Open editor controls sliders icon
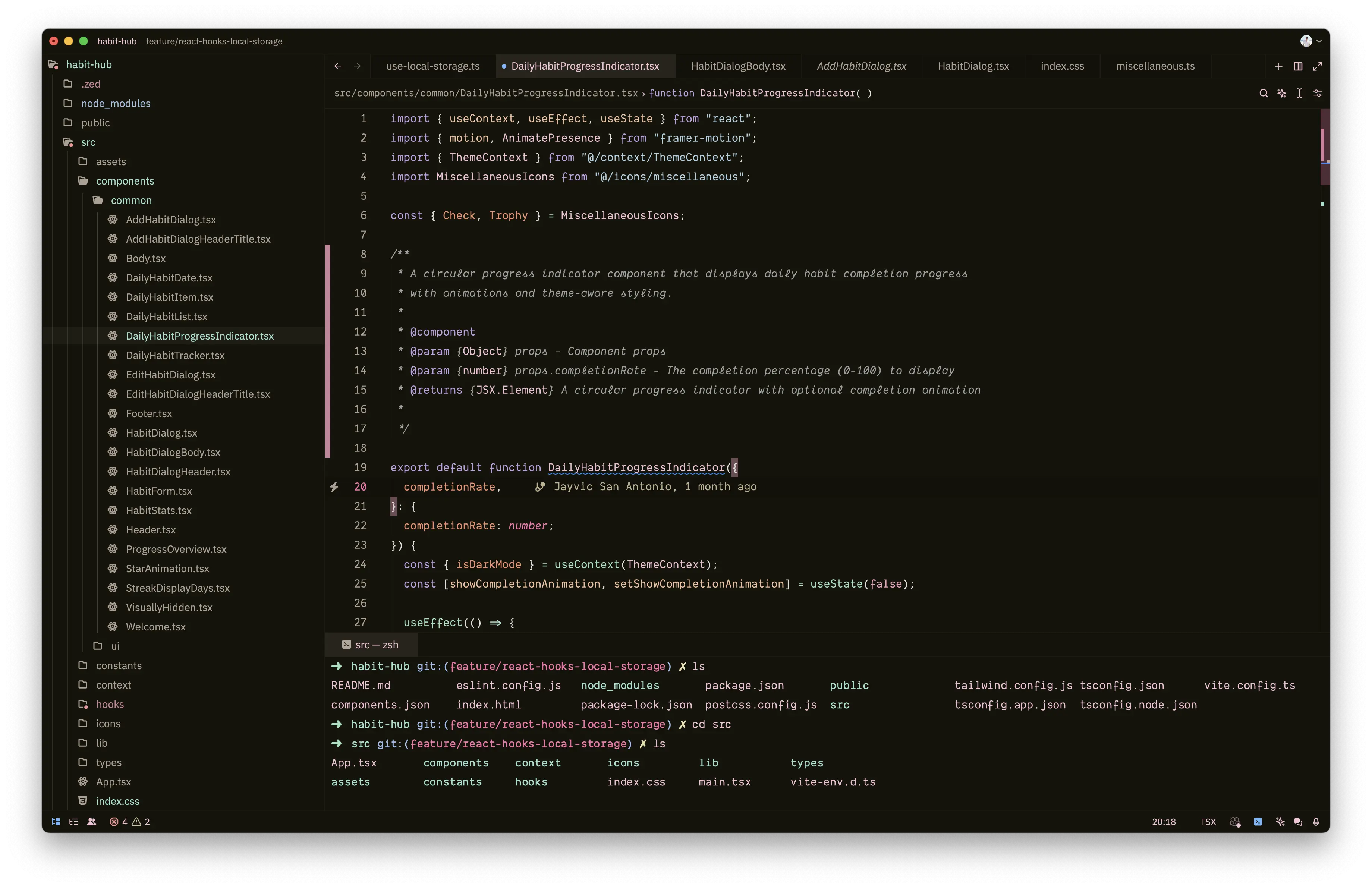1372x888 pixels. (x=1317, y=93)
